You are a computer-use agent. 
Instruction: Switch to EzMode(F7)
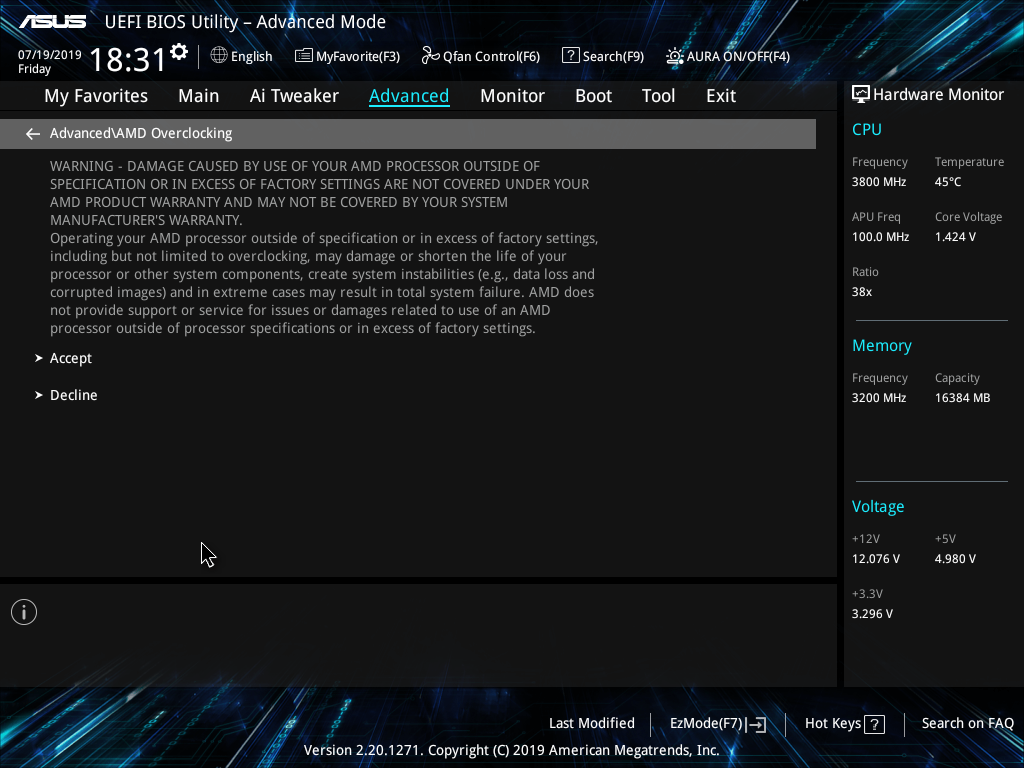coord(706,724)
